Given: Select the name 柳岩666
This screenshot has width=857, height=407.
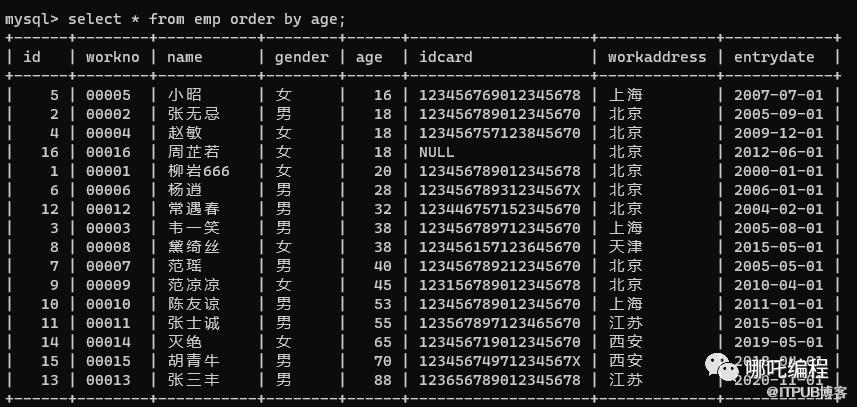Looking at the screenshot, I should coord(198,171).
